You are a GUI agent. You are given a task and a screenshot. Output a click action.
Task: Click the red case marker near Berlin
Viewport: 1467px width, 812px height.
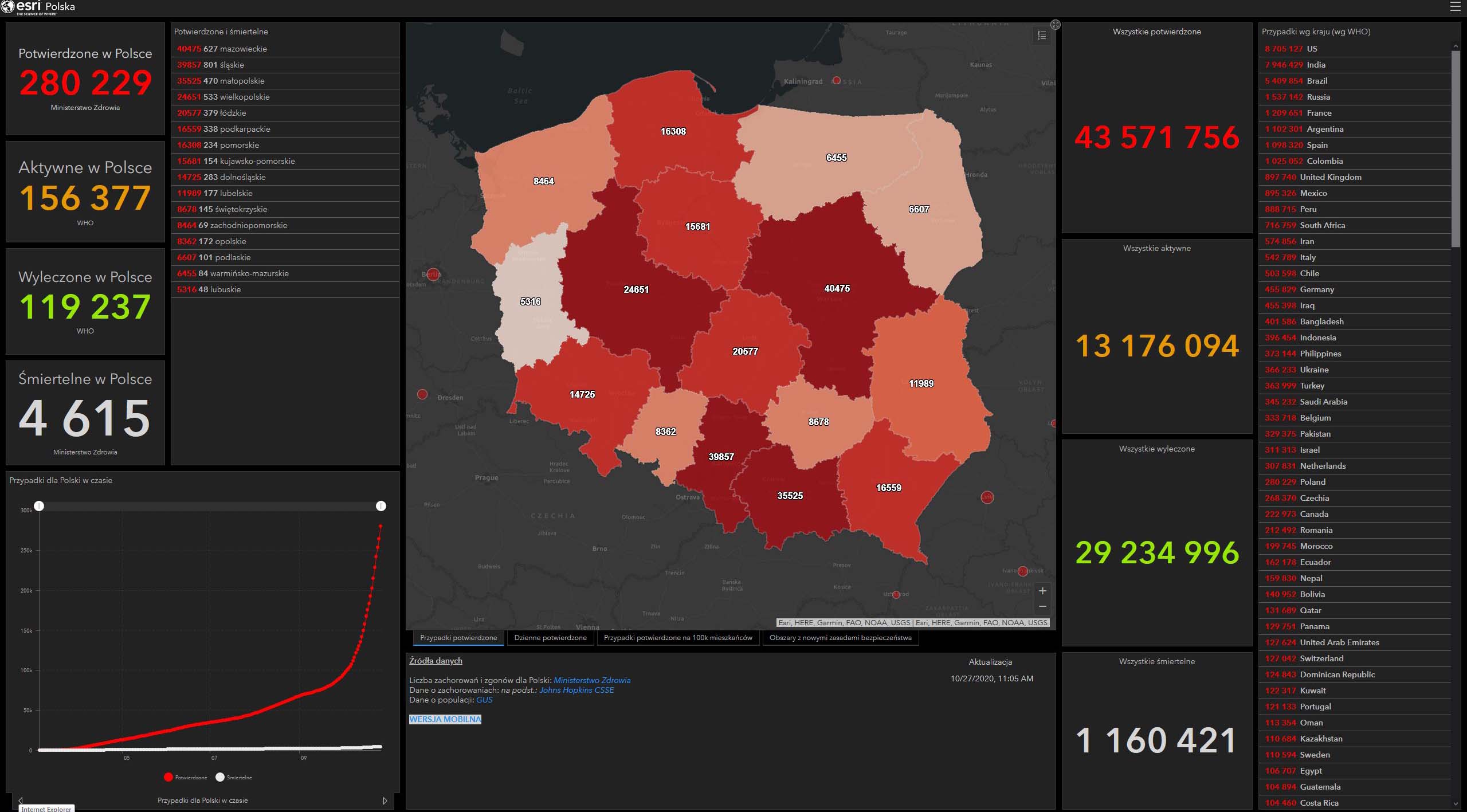433,274
